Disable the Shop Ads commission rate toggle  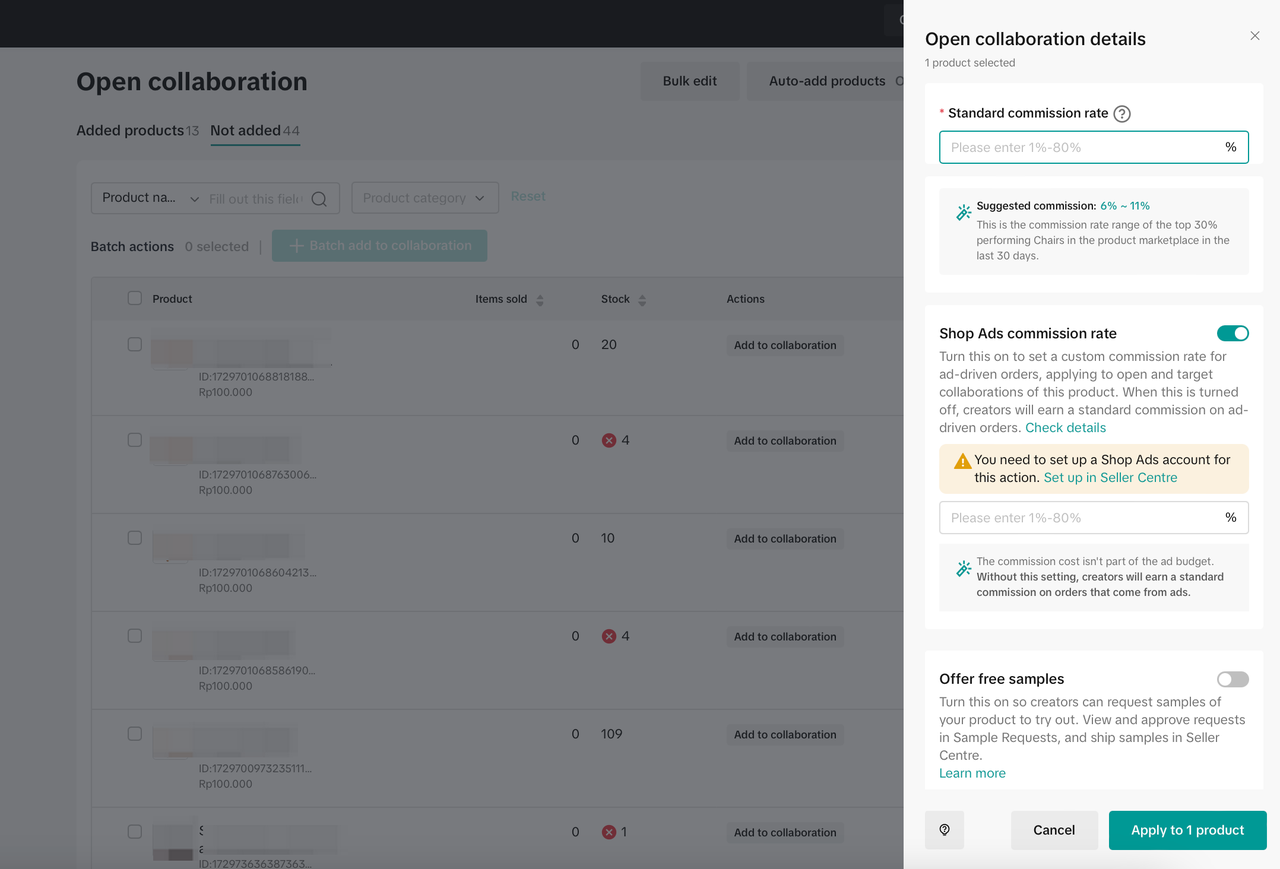click(1232, 334)
